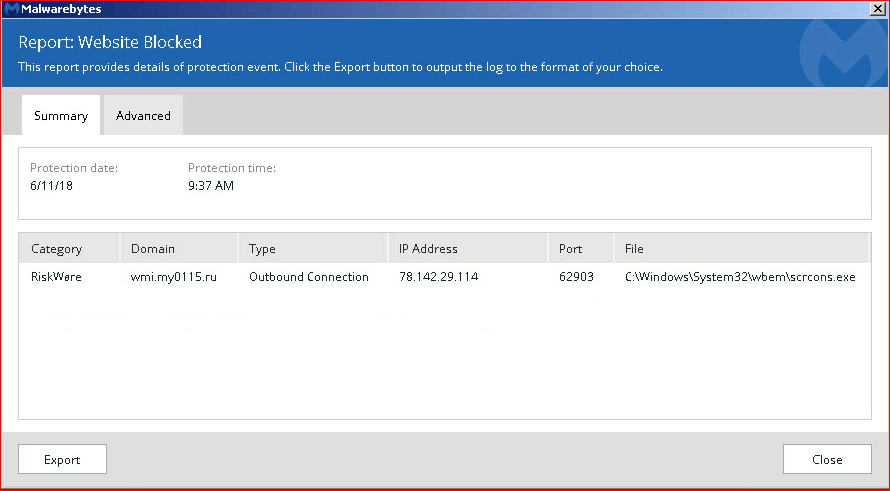This screenshot has width=890, height=491.
Task: Click the Close button
Action: pos(827,459)
